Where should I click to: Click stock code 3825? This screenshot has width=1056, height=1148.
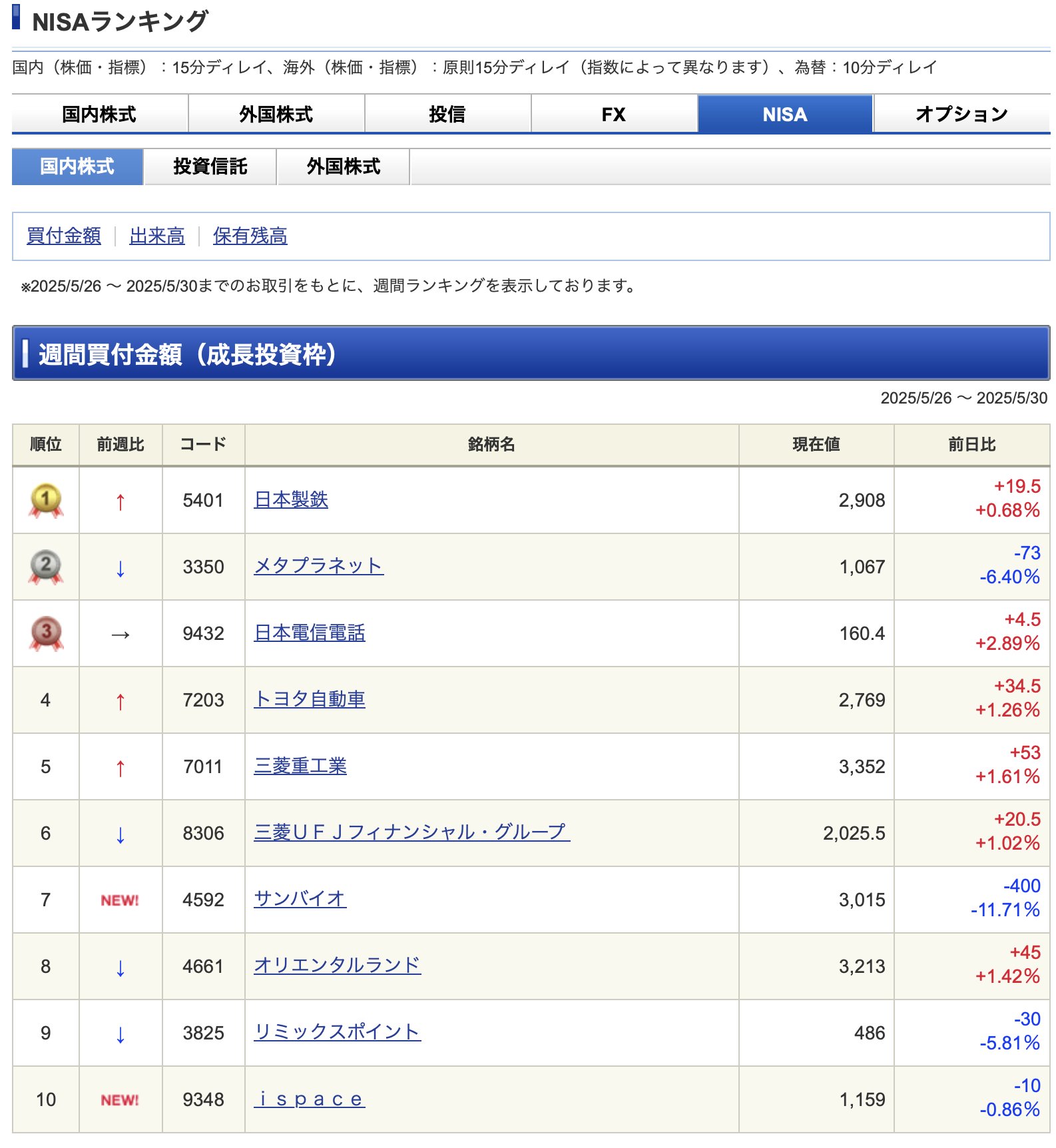(204, 1033)
